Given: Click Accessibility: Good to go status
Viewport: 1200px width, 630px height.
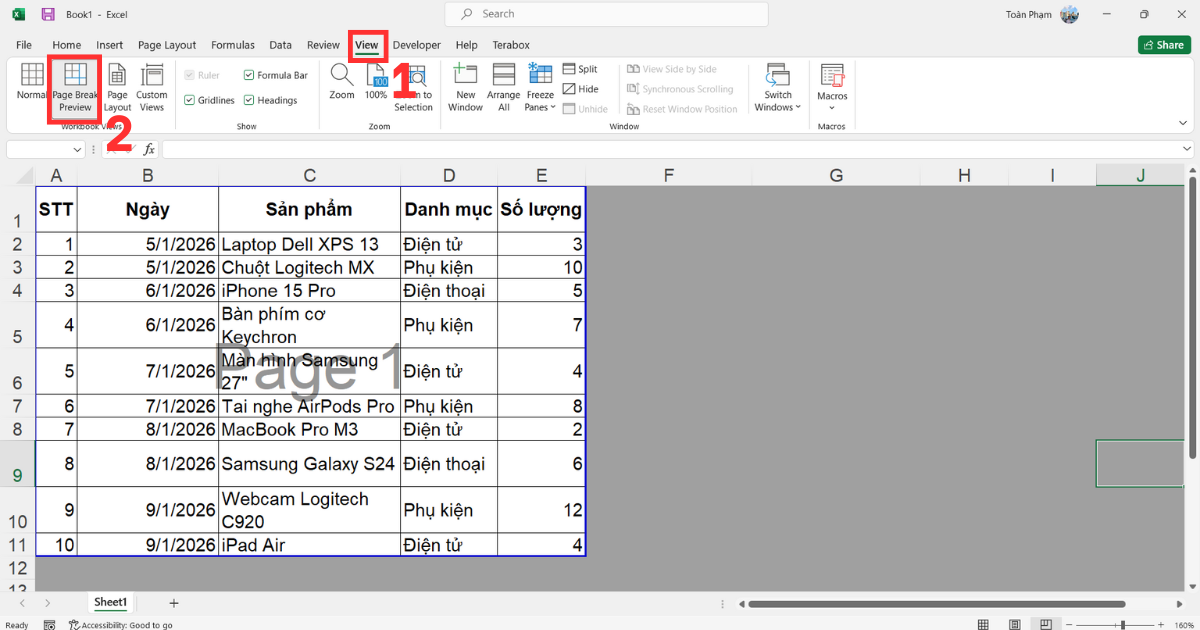Looking at the screenshot, I should pos(120,625).
